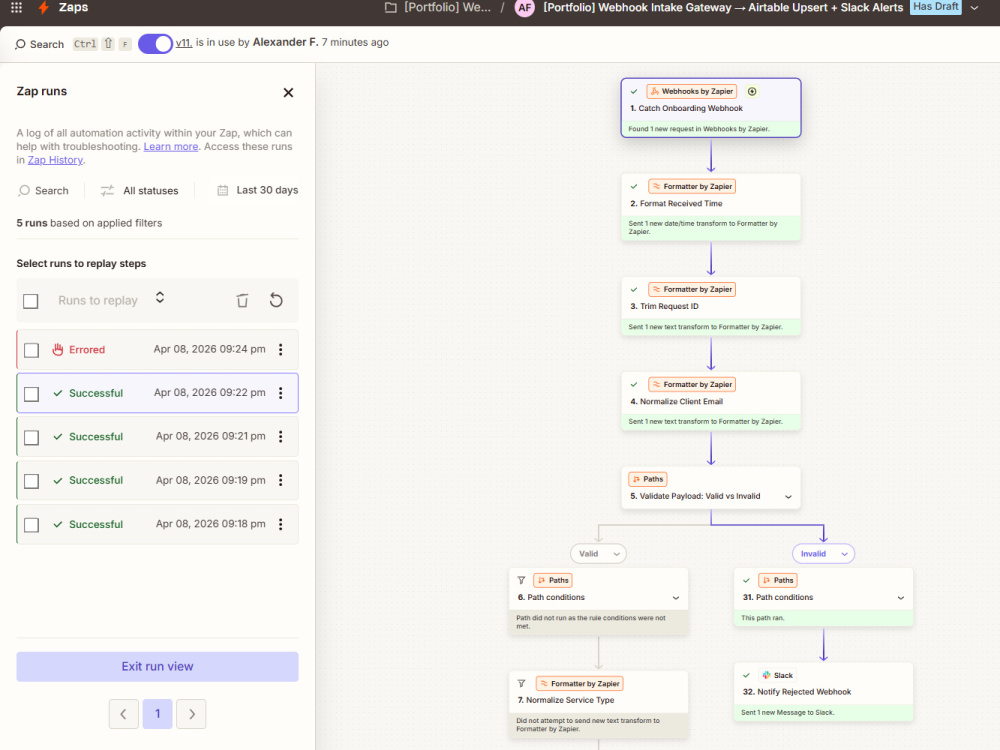This screenshot has height=750, width=1000.
Task: Click the runs Search field in panel
Action: 43,191
